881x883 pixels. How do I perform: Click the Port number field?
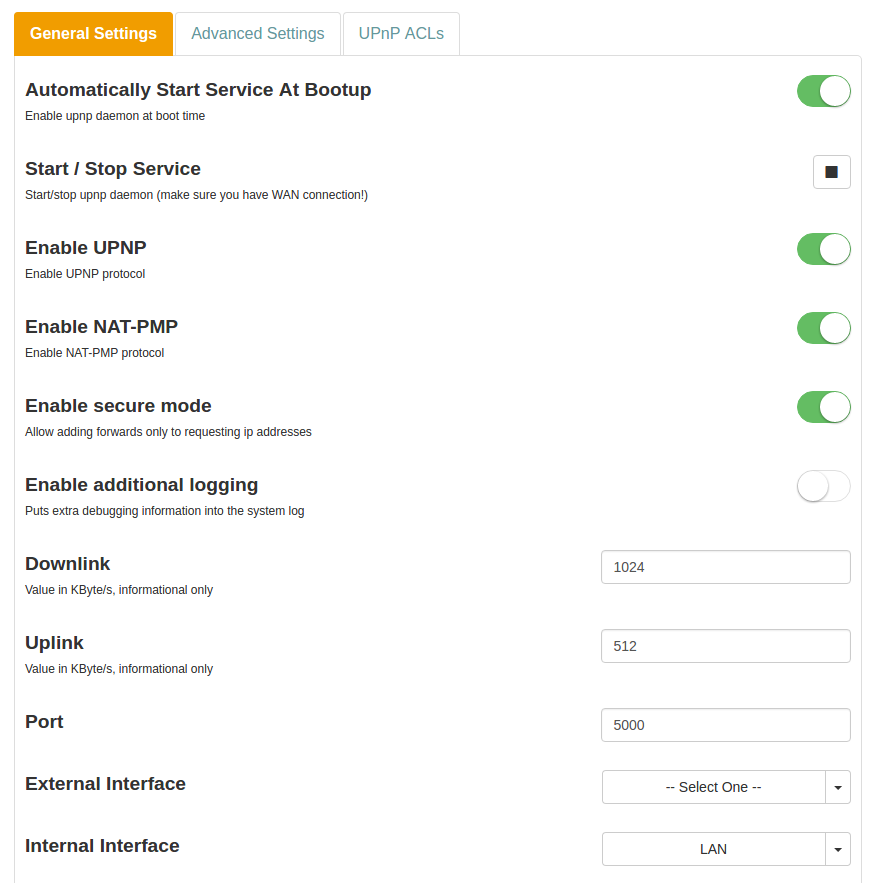[725, 725]
